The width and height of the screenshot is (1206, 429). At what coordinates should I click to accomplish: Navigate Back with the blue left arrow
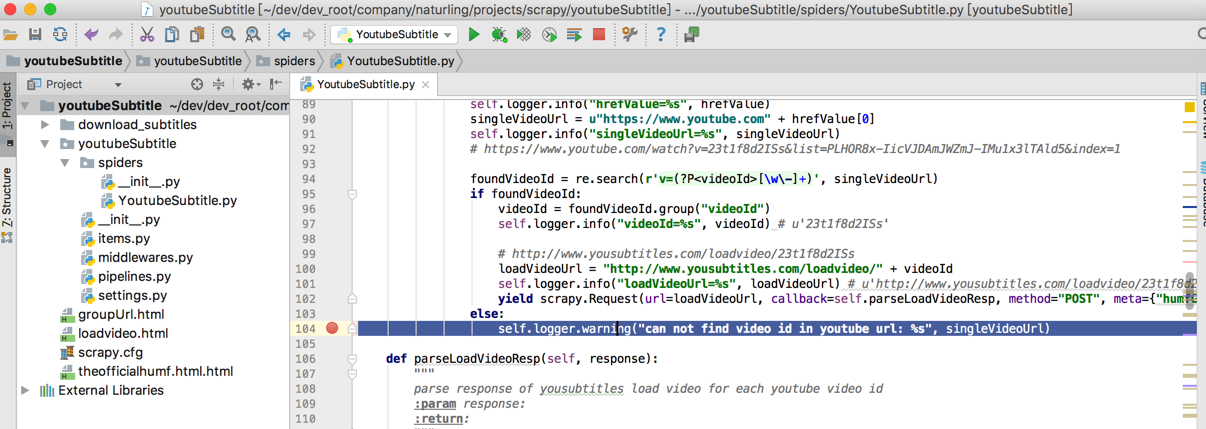click(284, 35)
